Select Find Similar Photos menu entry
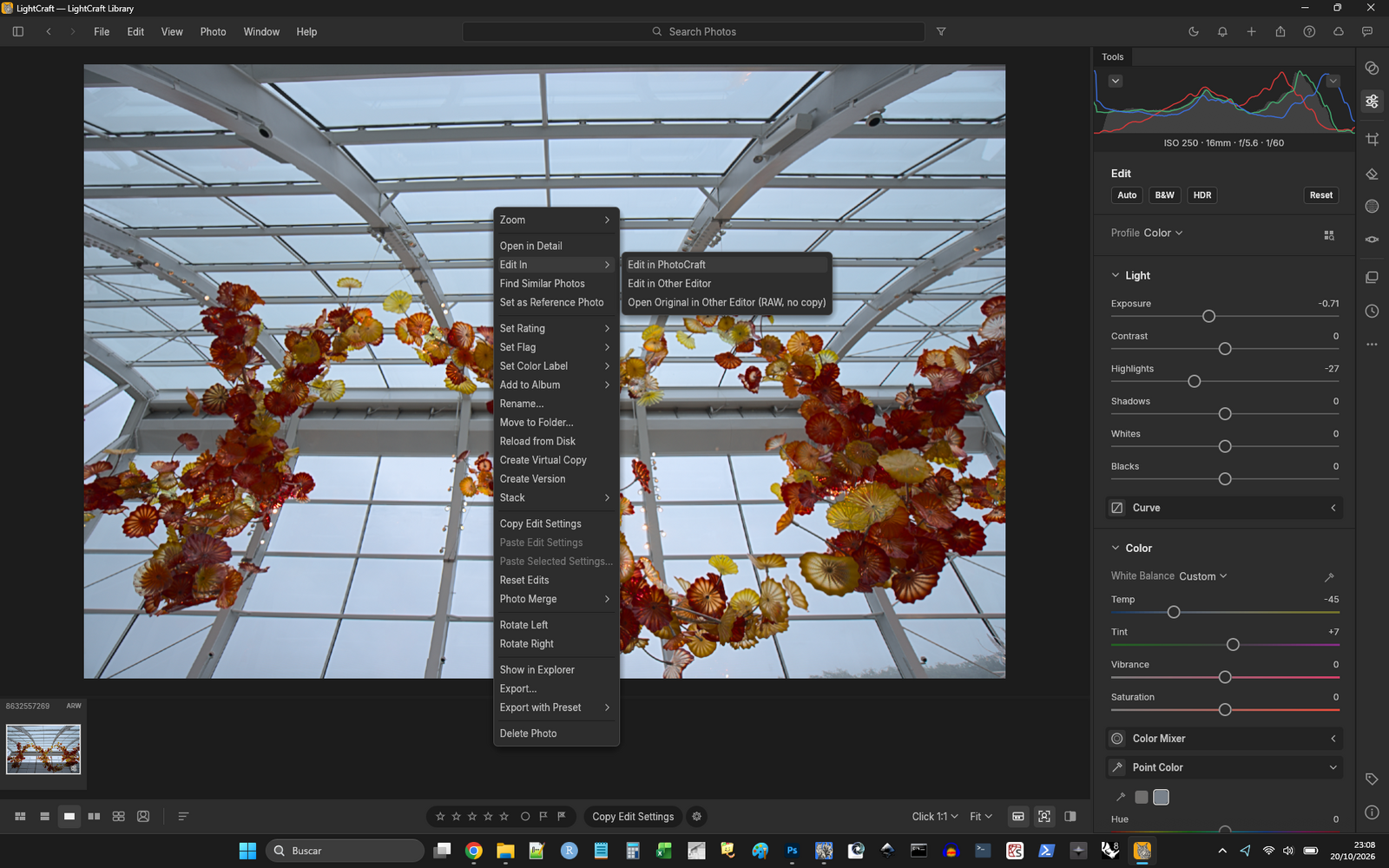 [556, 284]
